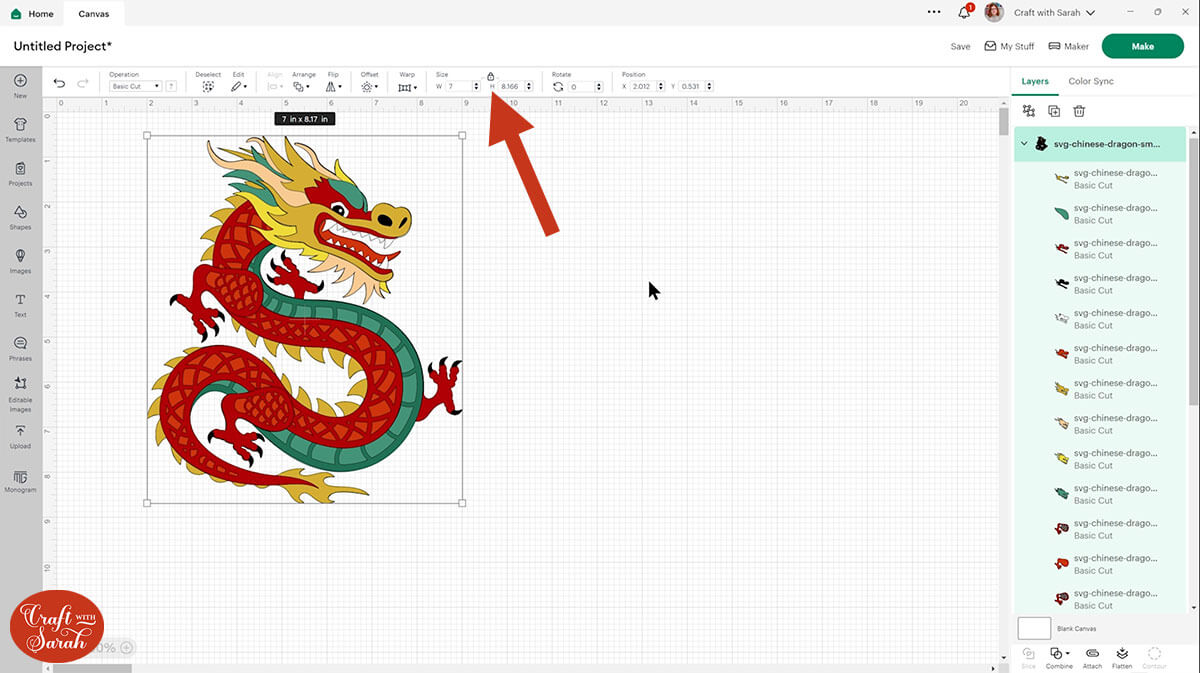The image size is (1200, 673).
Task: Open the Images library
Action: click(20, 261)
